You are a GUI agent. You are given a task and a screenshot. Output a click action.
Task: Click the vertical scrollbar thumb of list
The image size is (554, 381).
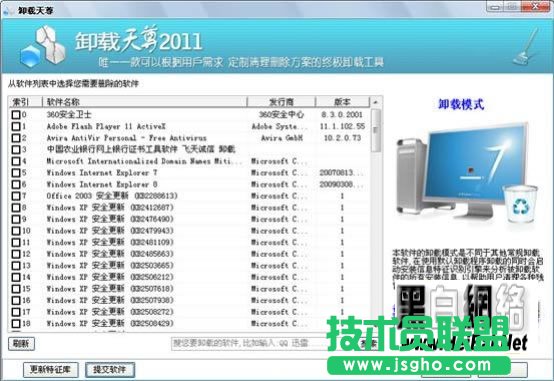tap(376, 130)
